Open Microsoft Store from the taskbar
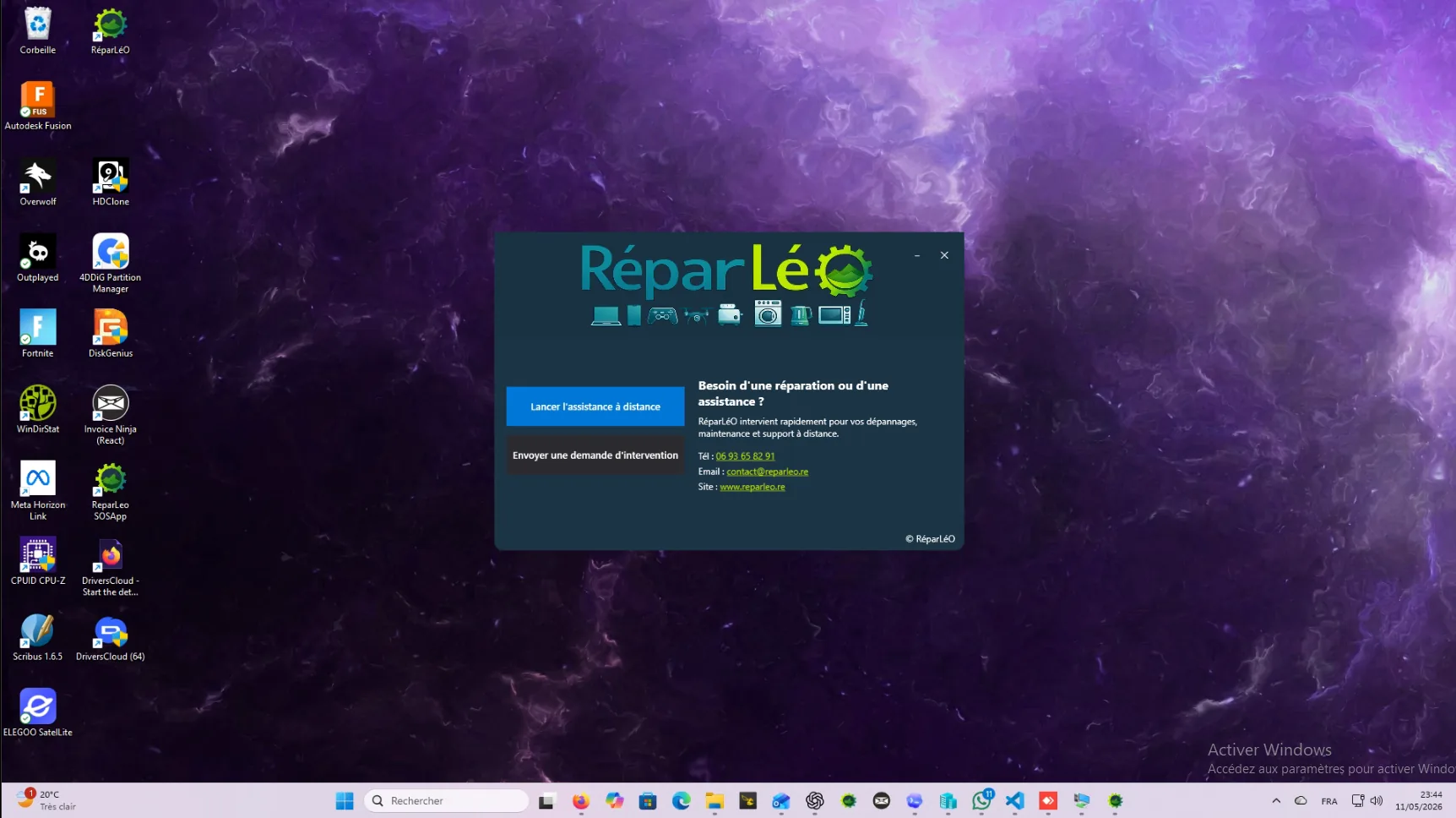 tap(648, 801)
